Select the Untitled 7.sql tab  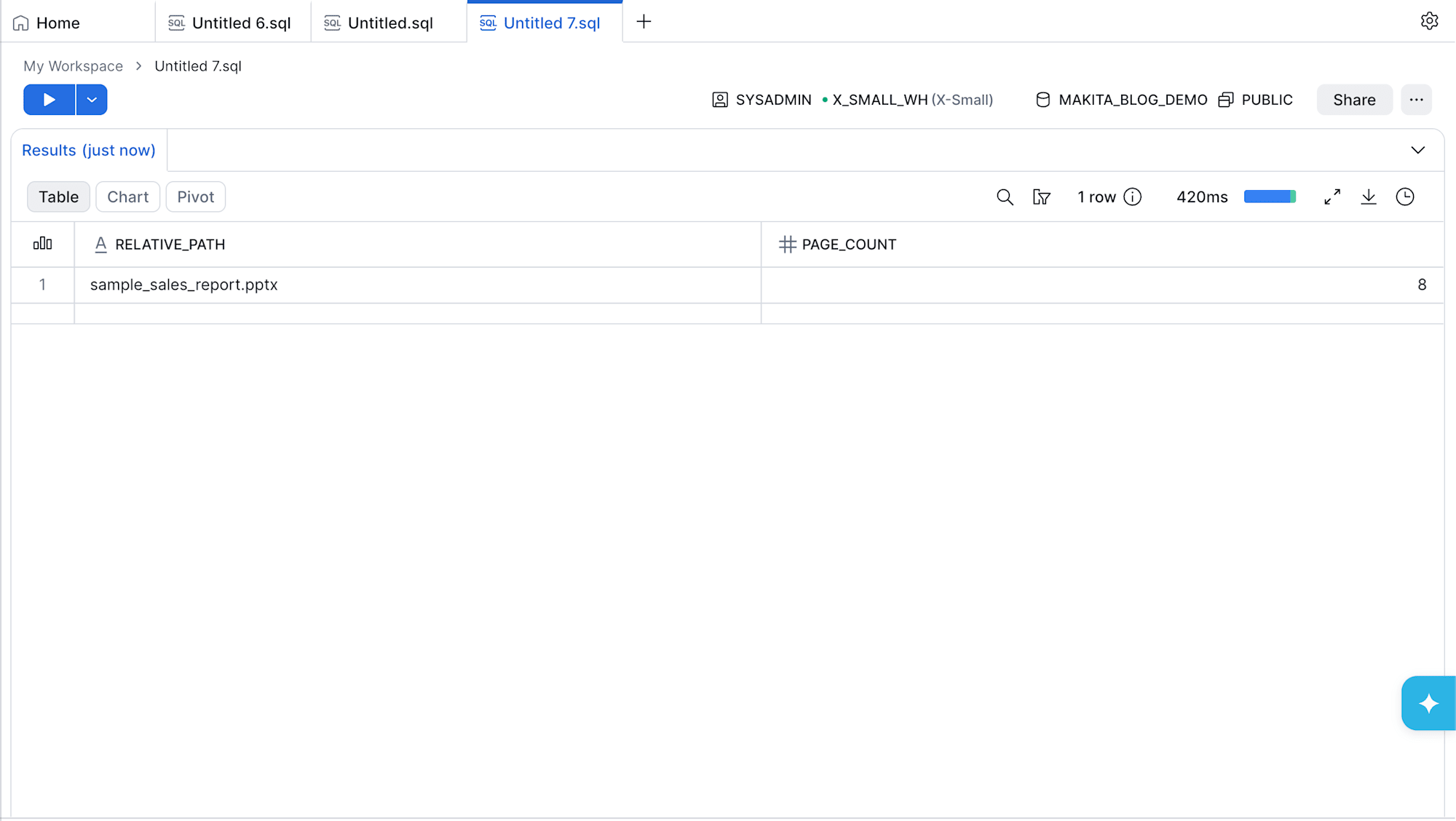tap(545, 23)
